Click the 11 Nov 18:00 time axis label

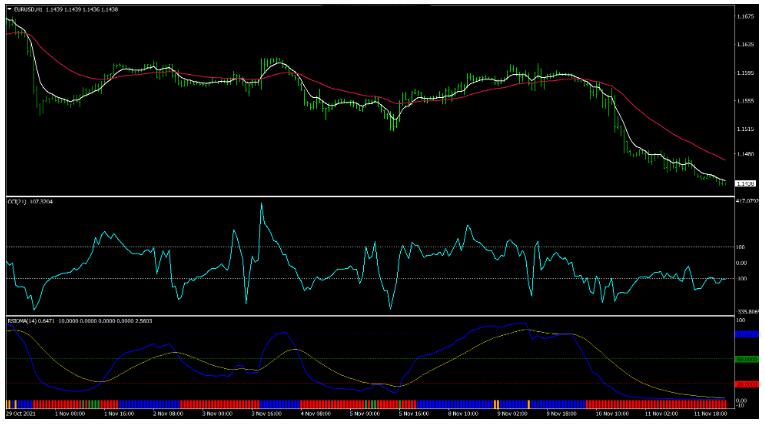pos(710,414)
